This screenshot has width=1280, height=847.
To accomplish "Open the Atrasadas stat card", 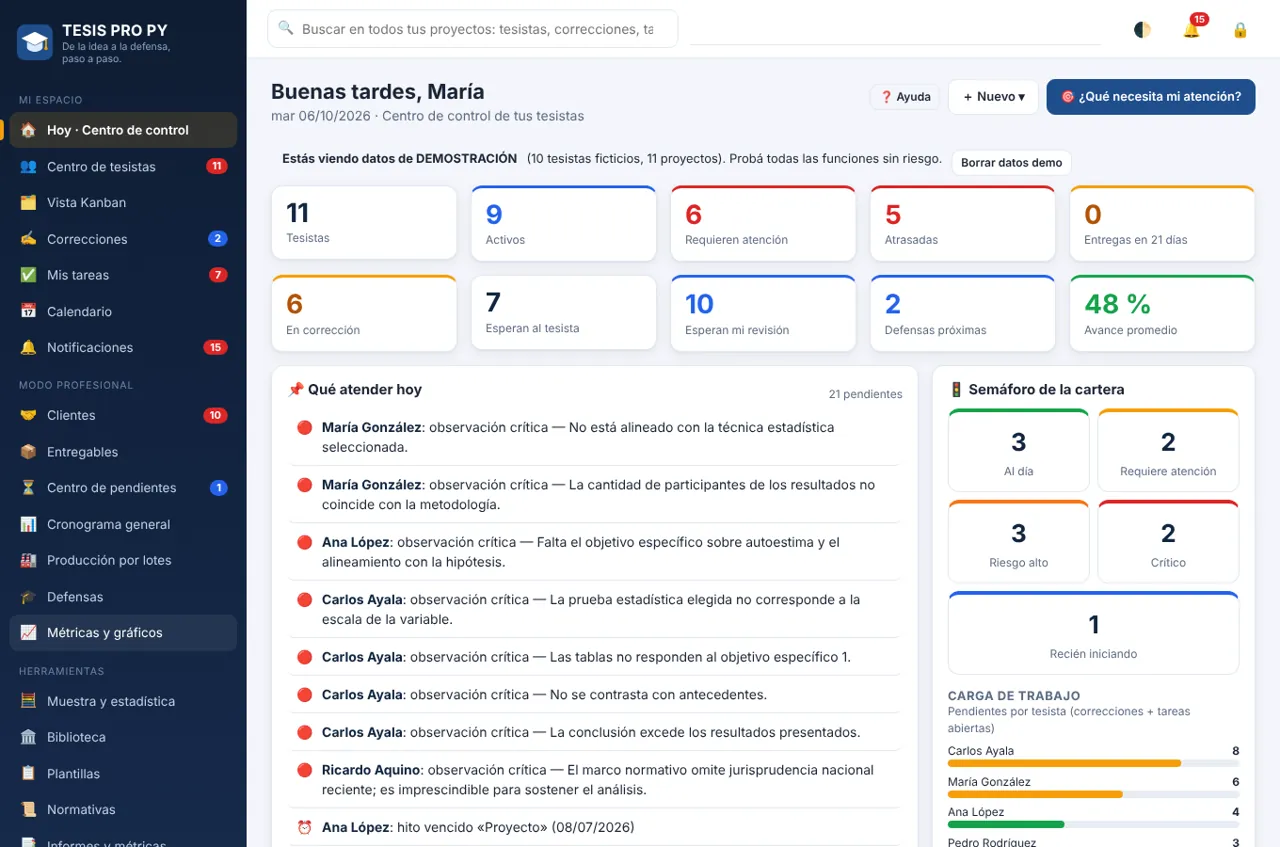I will tap(963, 223).
